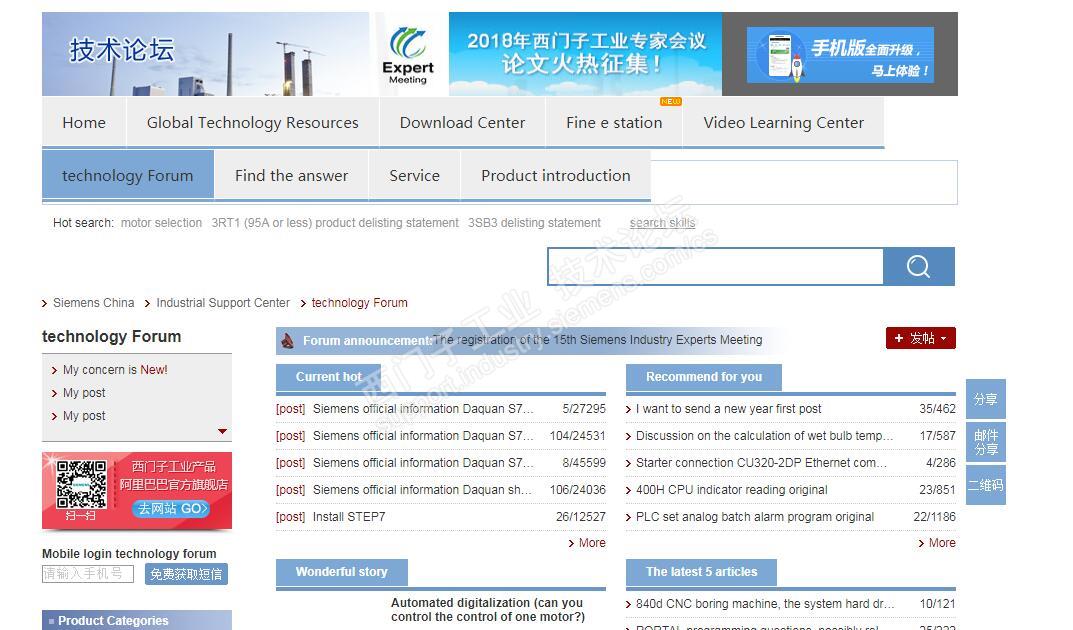
Task: Click 3SB3 delisting statement hot search
Action: tap(534, 223)
